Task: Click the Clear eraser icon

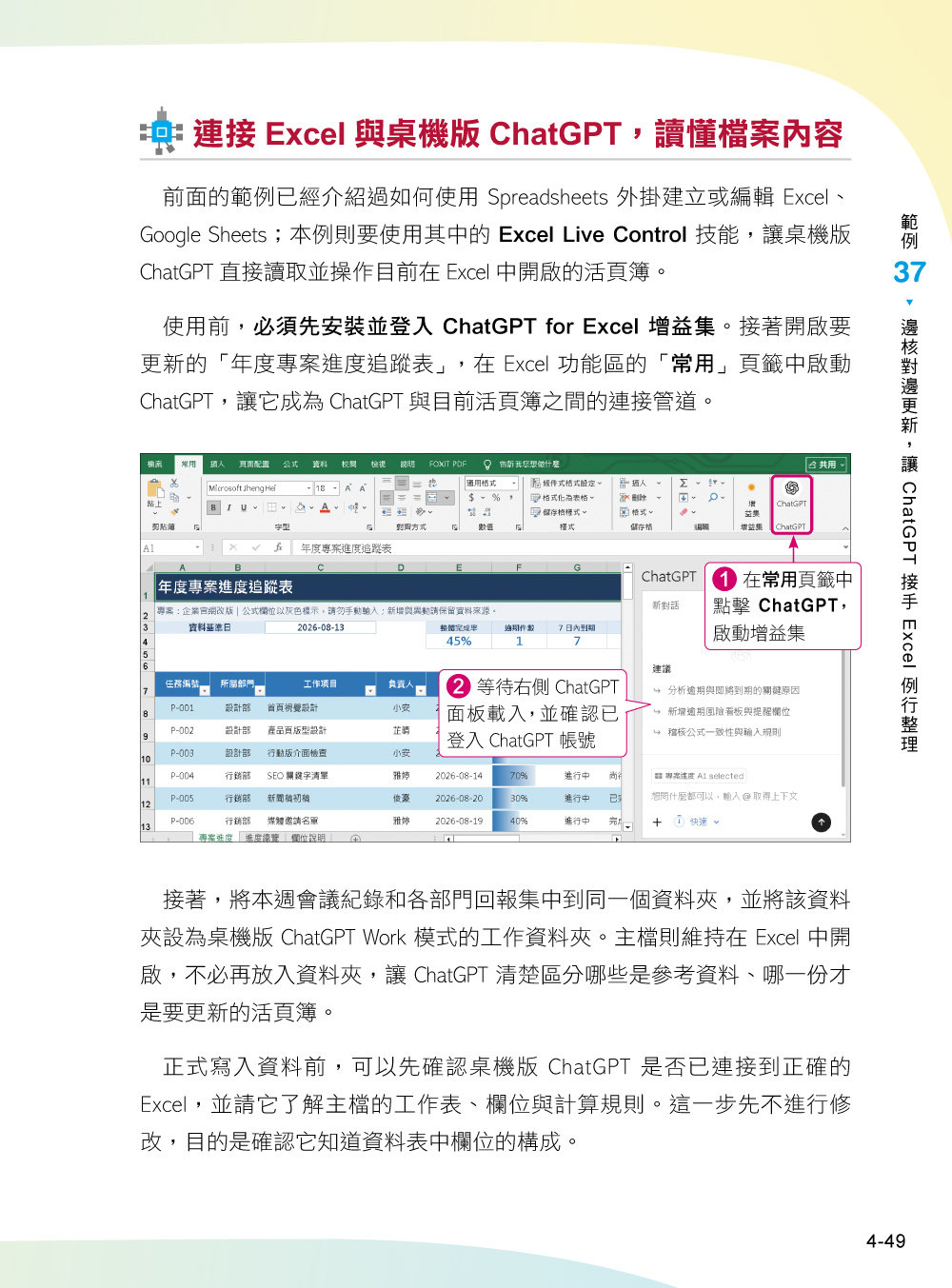Action: (x=684, y=512)
